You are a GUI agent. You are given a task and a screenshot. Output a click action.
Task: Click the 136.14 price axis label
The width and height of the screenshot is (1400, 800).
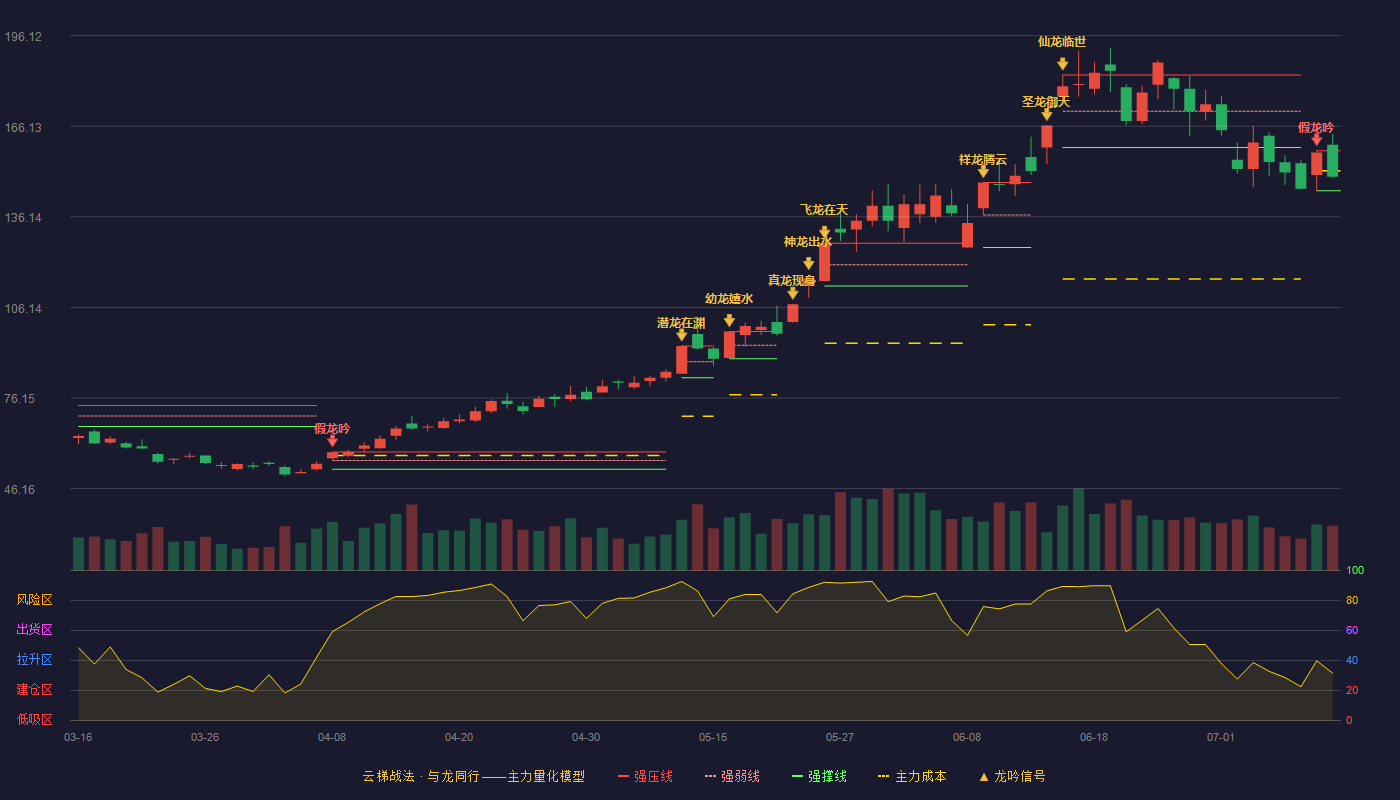[23, 217]
